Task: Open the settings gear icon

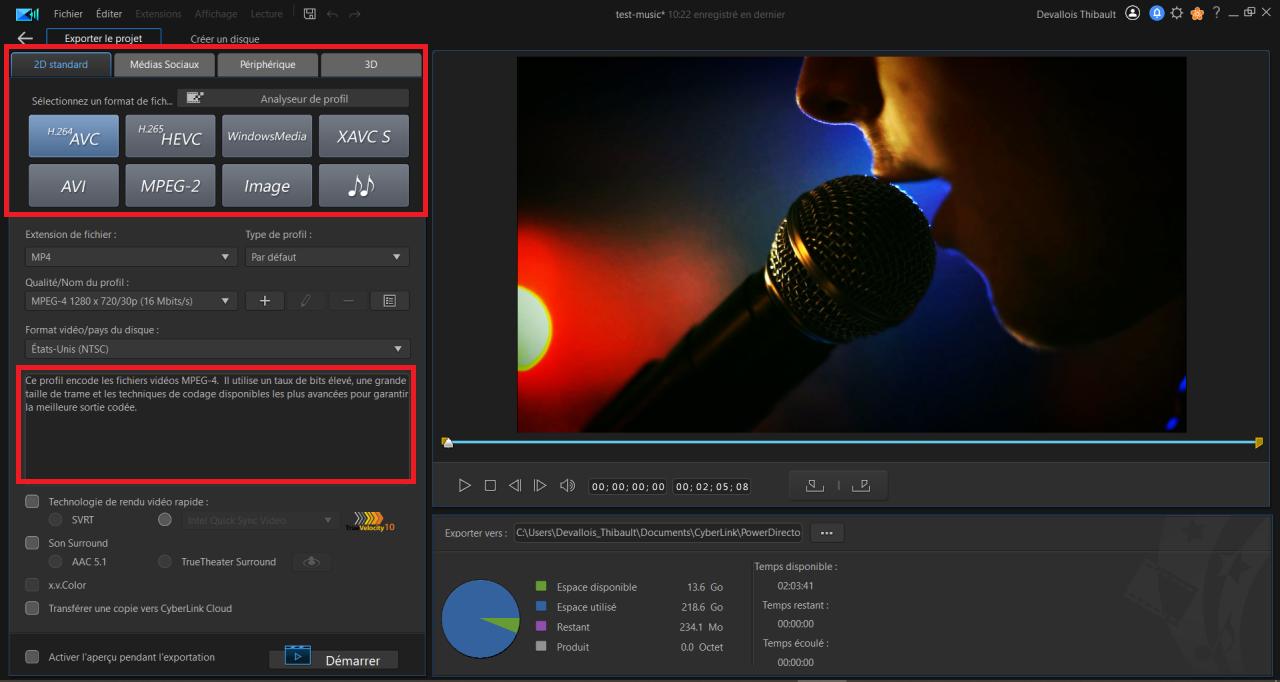Action: point(1177,14)
